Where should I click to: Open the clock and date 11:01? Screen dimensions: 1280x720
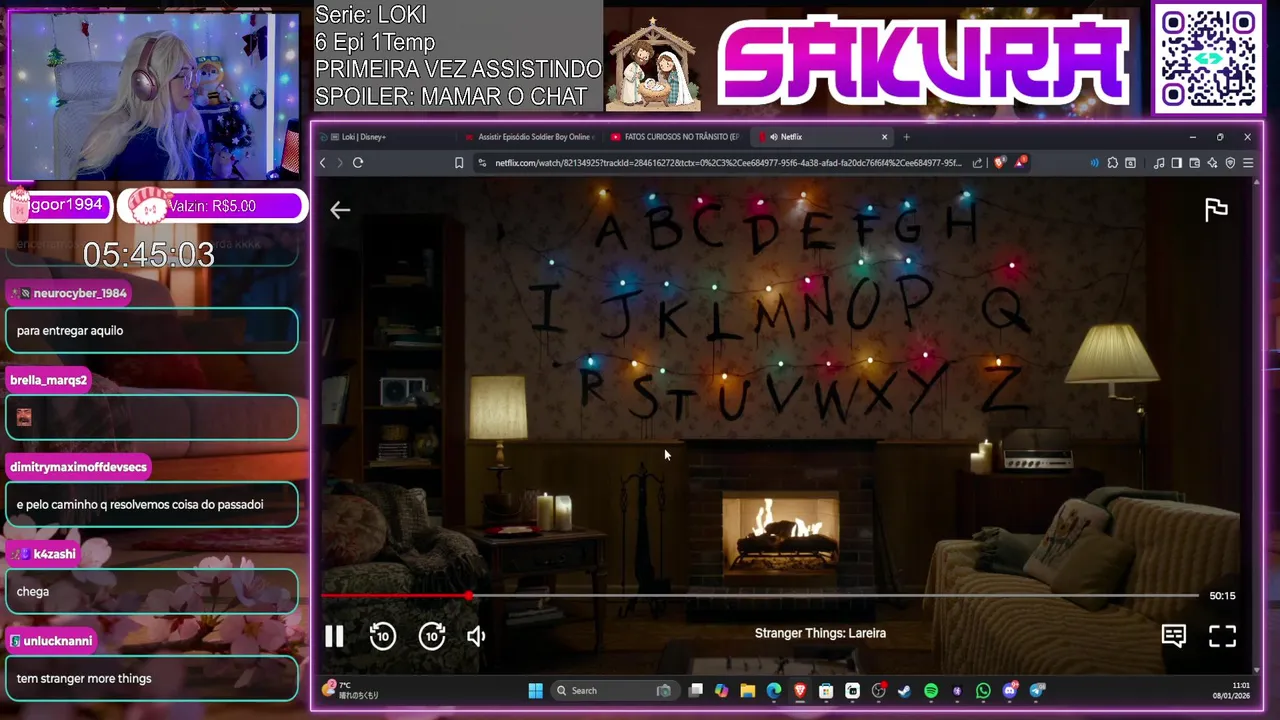pyautogui.click(x=1232, y=690)
